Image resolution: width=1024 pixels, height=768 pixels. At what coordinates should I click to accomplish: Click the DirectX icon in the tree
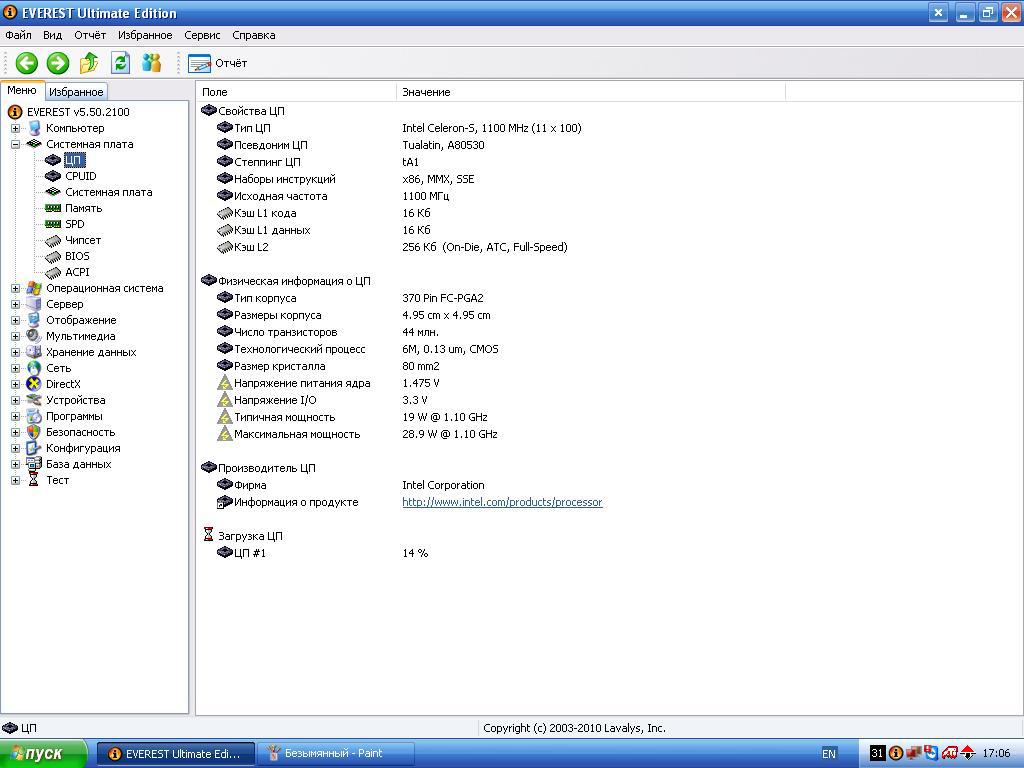[x=34, y=384]
